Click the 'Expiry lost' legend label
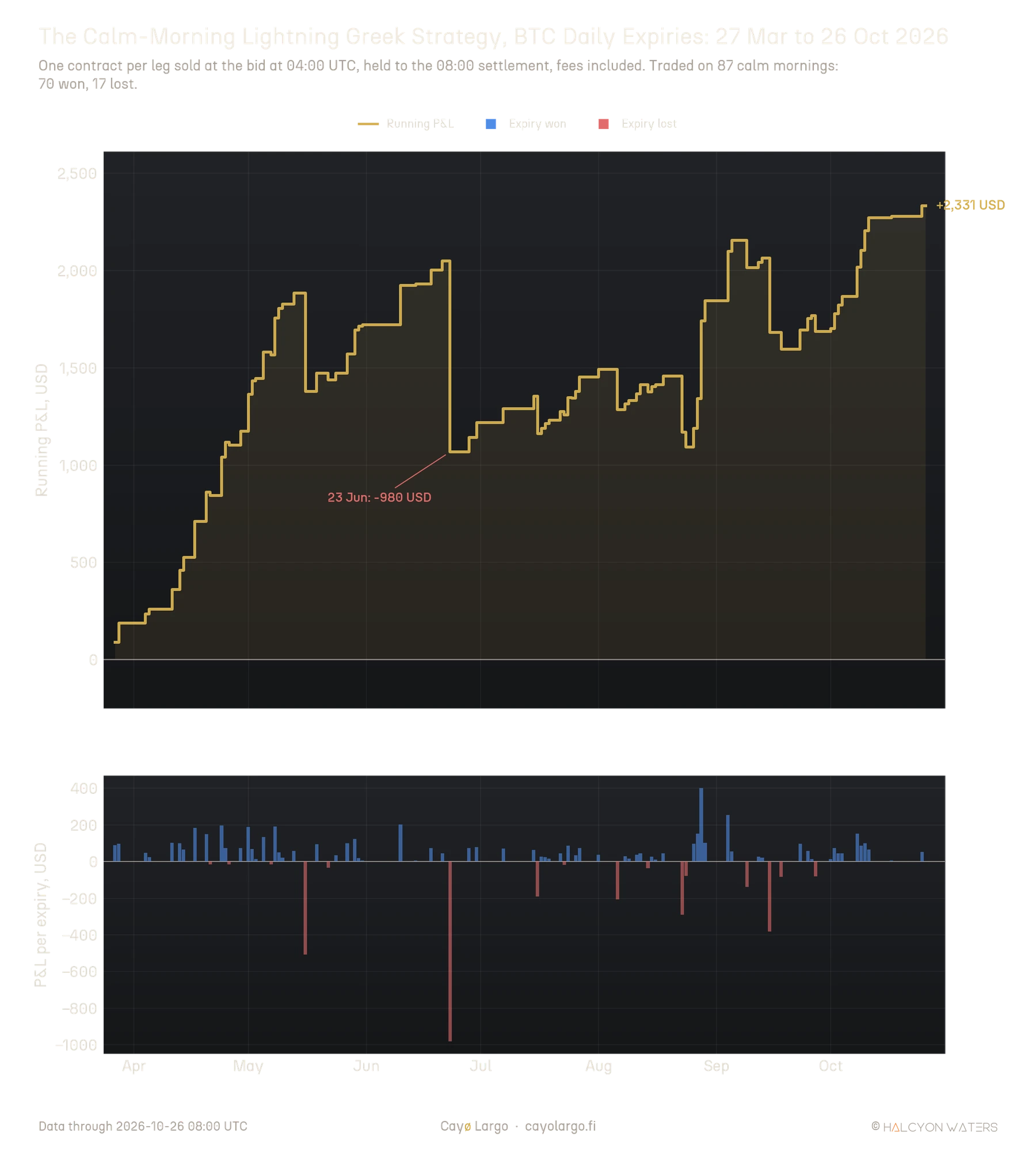 649,124
